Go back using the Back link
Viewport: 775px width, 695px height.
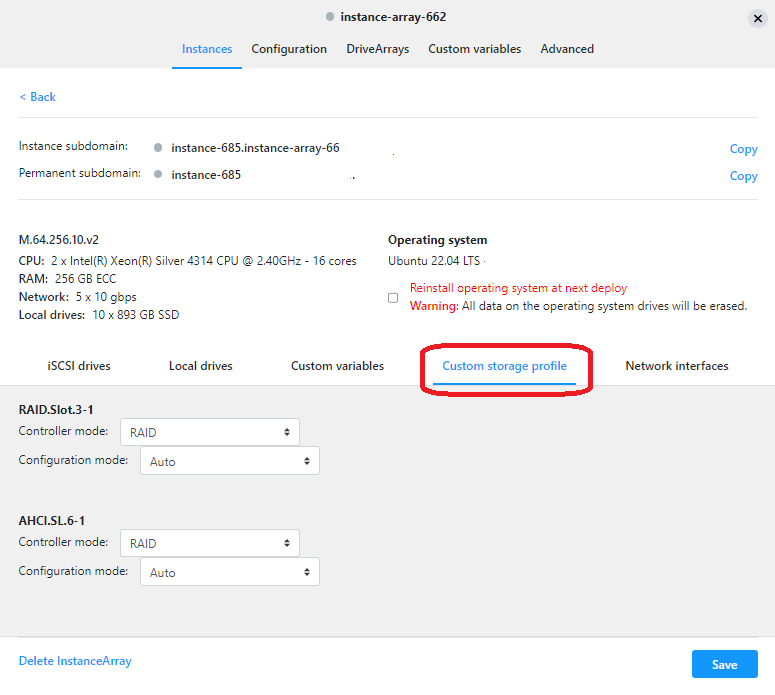coord(38,97)
